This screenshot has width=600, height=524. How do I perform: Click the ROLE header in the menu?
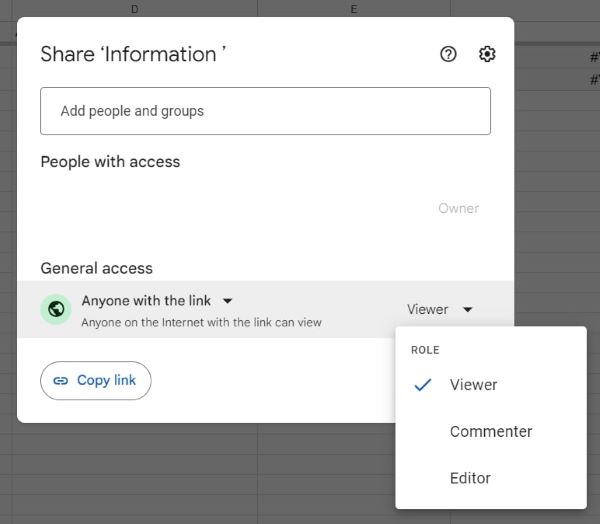point(425,350)
